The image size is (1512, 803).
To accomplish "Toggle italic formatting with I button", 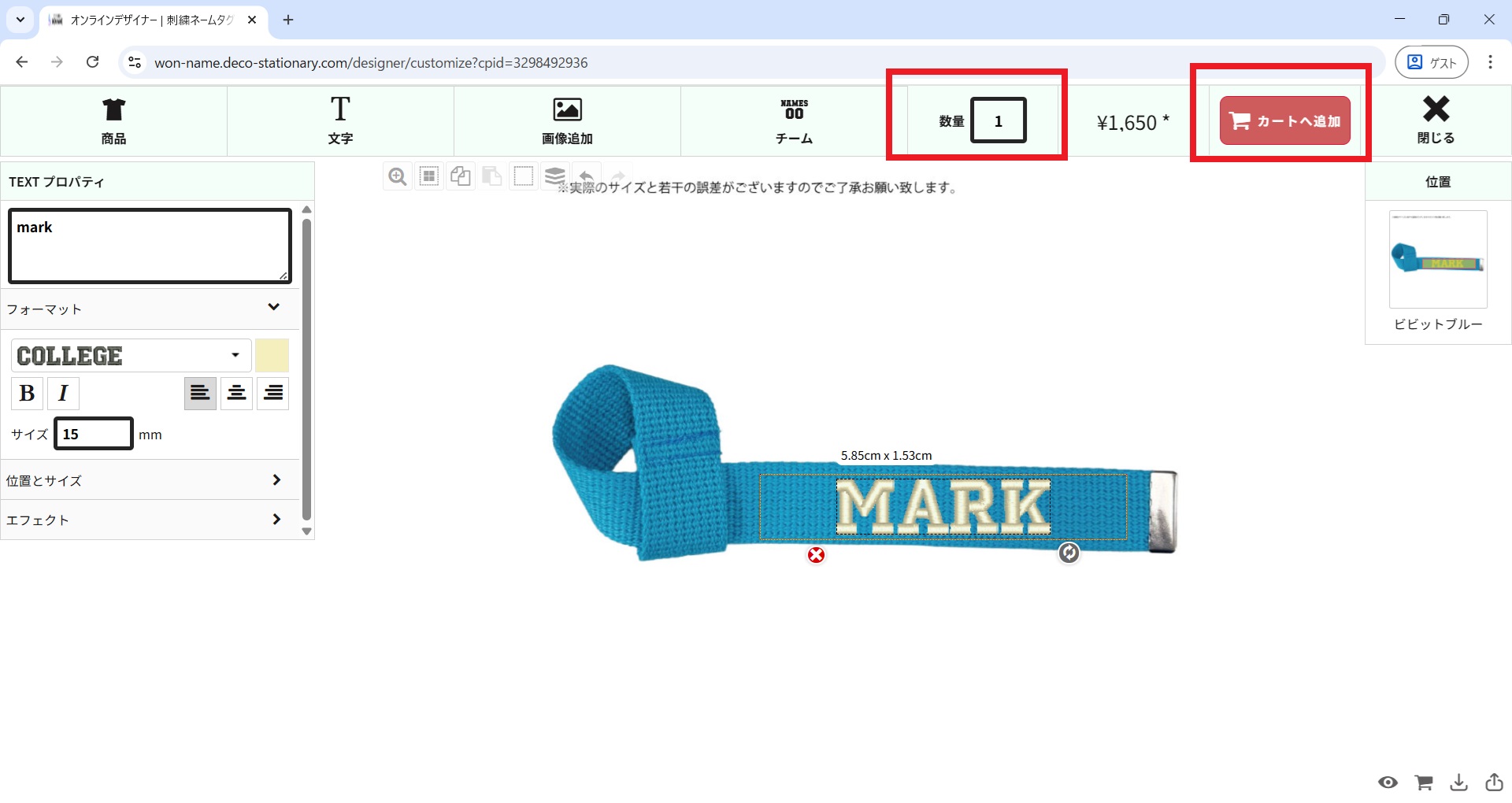I will [x=63, y=393].
